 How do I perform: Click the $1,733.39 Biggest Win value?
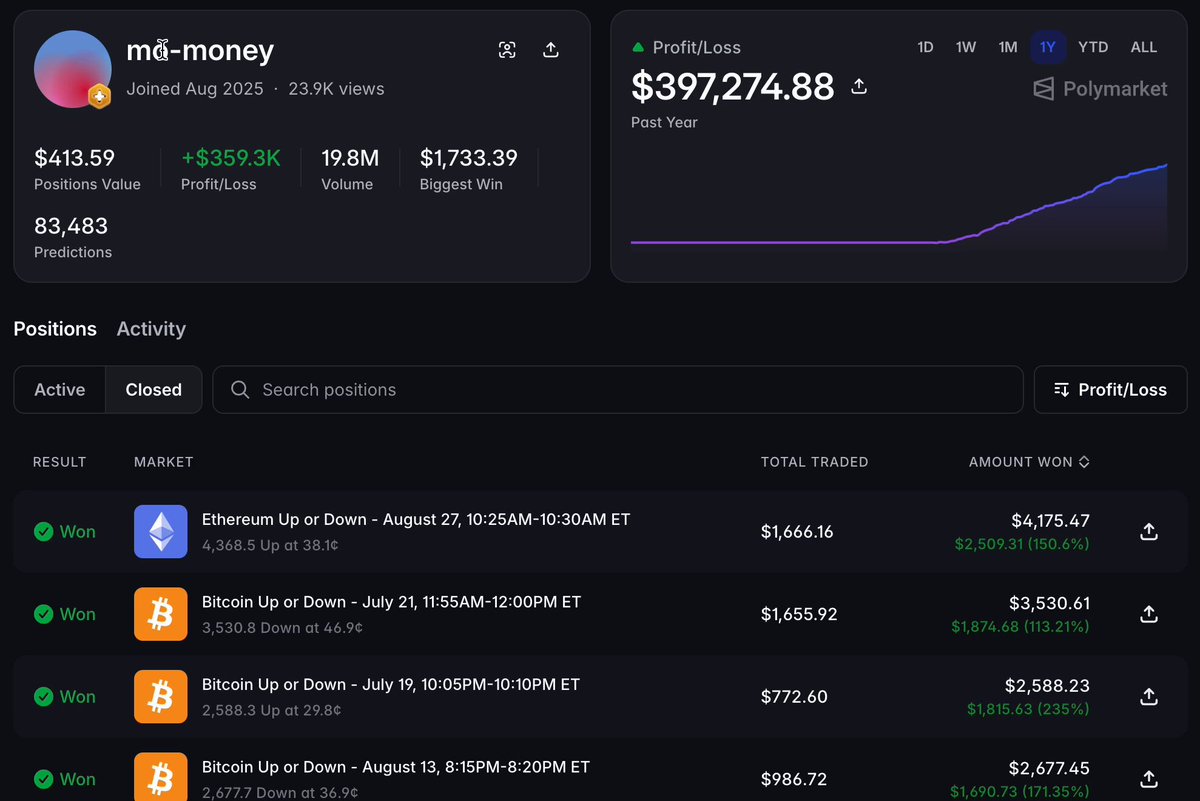469,158
